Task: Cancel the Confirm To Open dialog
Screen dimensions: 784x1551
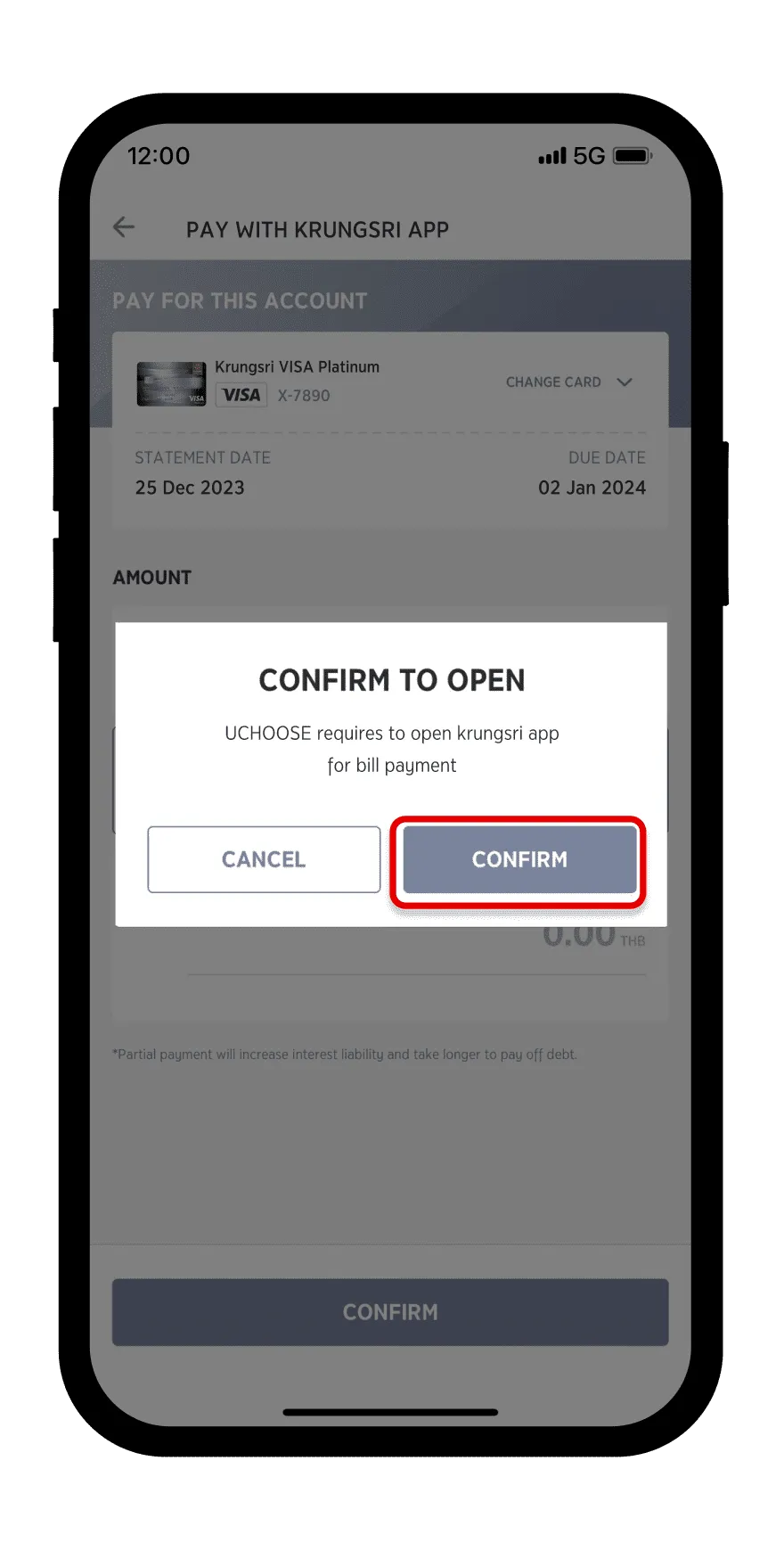Action: [264, 859]
